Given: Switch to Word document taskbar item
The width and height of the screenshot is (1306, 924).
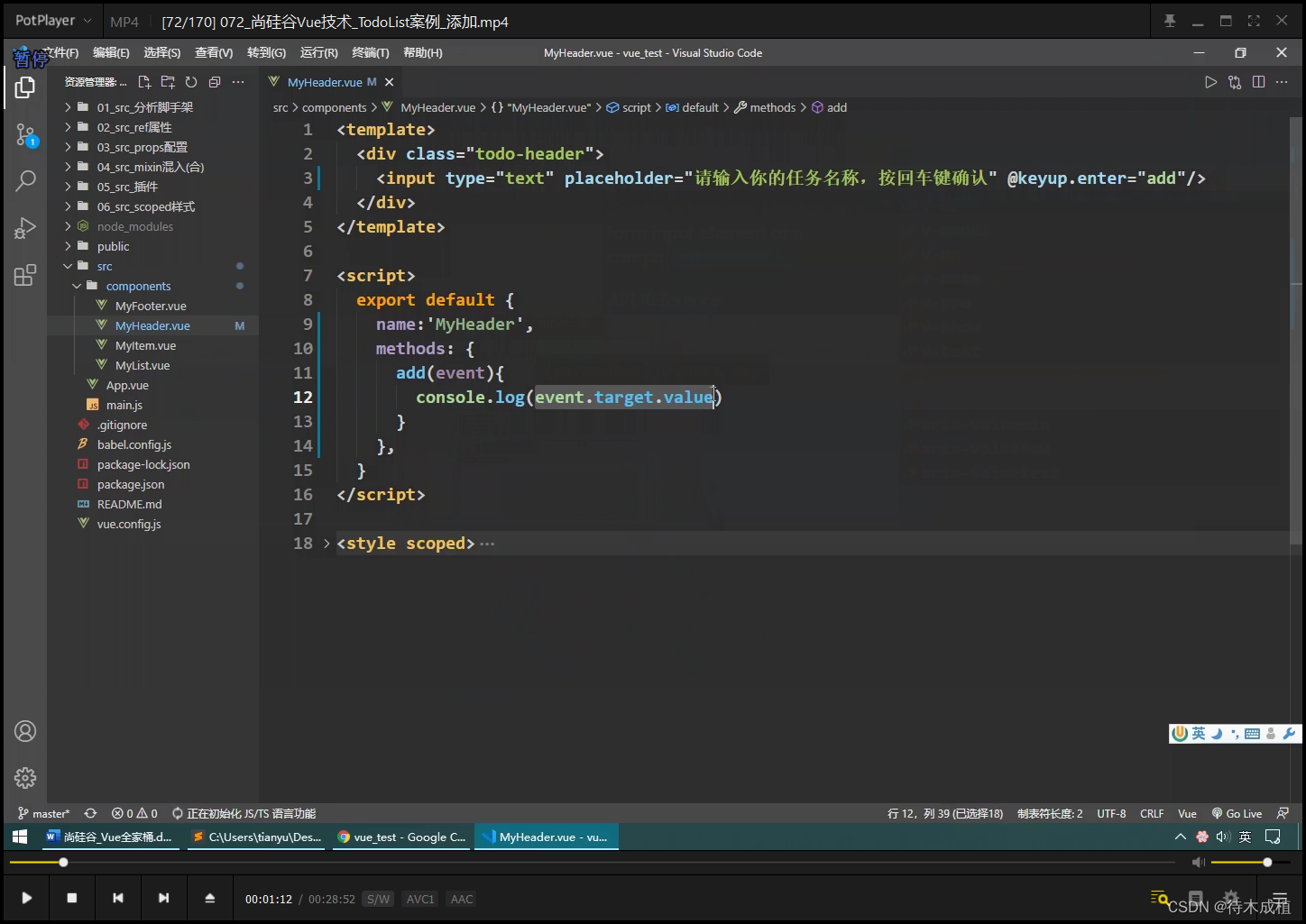Looking at the screenshot, I should [x=109, y=837].
